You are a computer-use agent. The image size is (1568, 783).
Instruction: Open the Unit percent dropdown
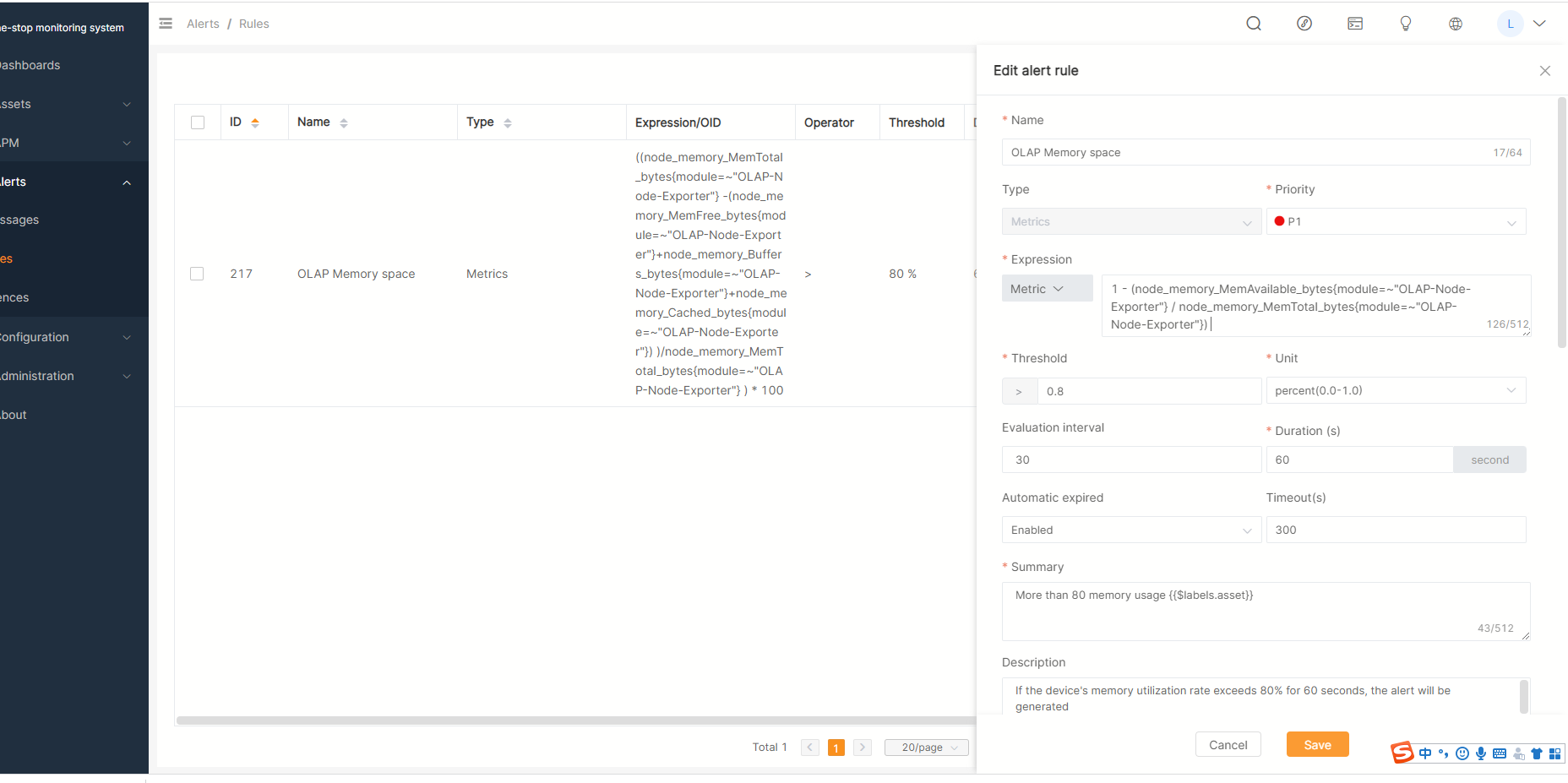(1396, 390)
